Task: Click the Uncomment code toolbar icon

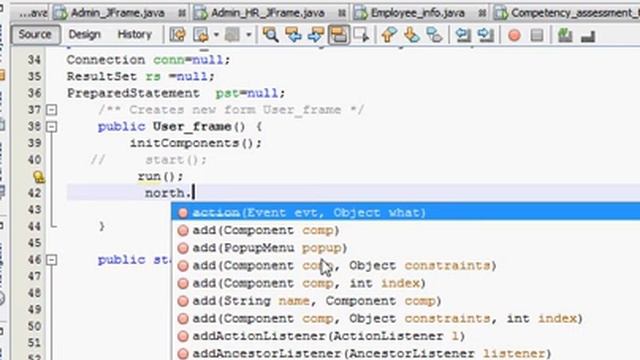Action: tap(588, 36)
